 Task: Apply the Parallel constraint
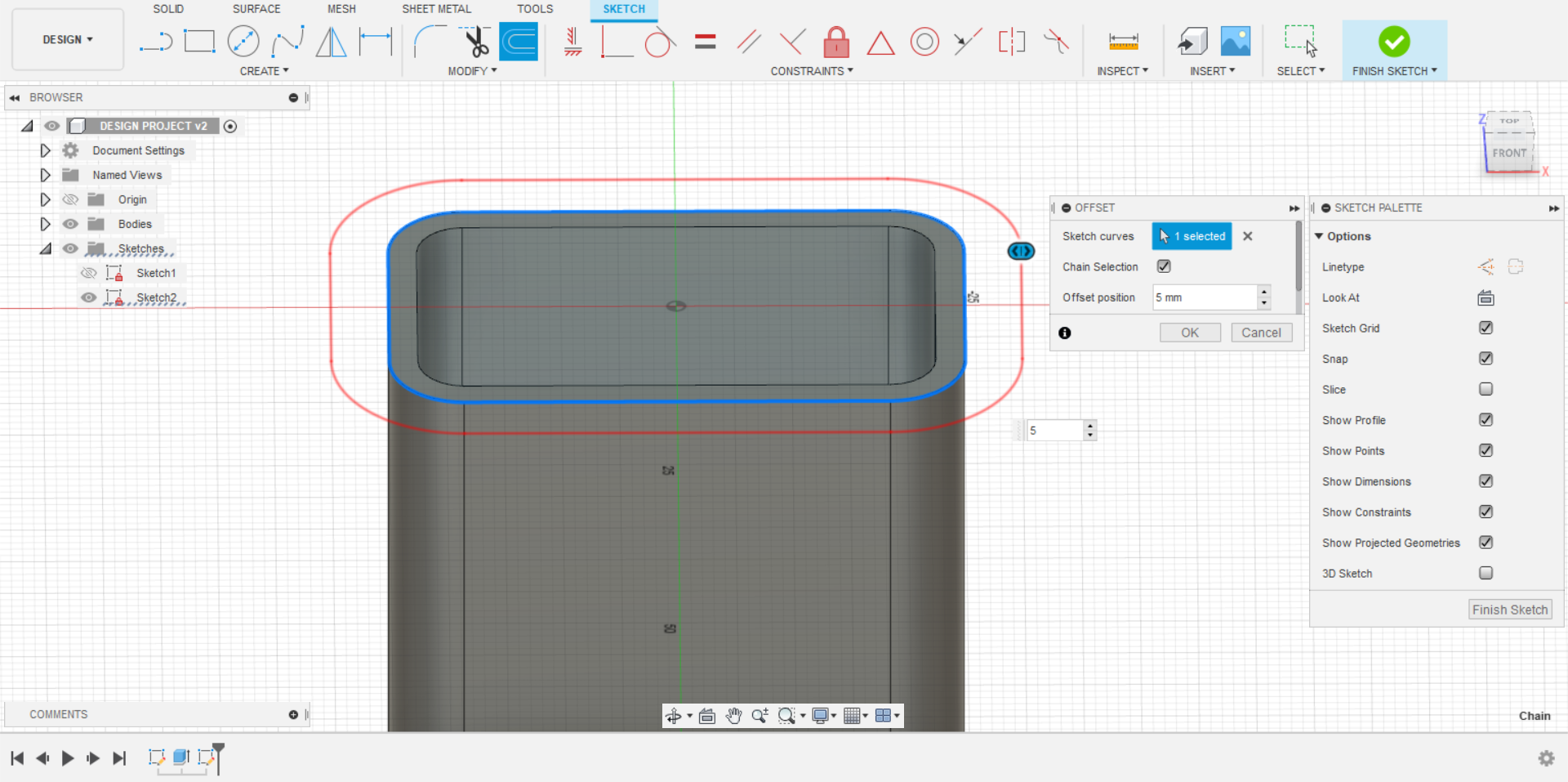[x=749, y=41]
